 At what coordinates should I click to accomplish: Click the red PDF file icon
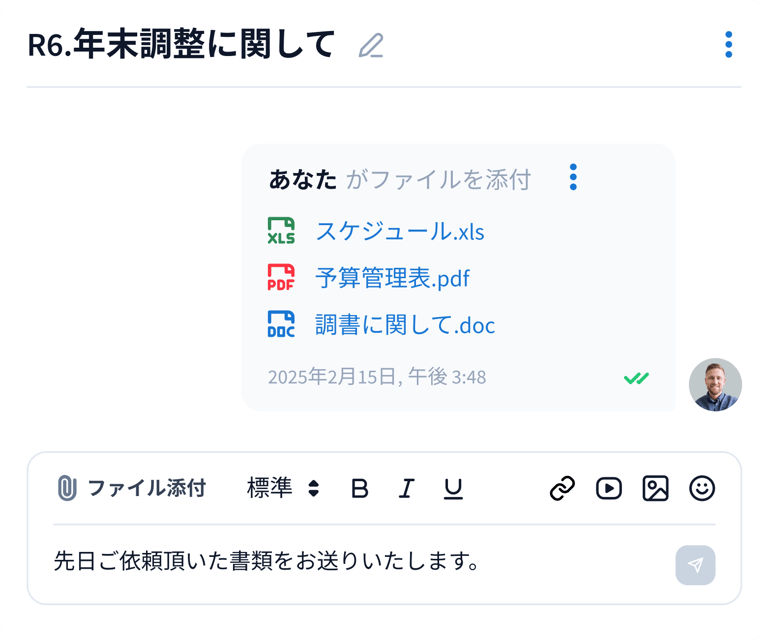click(x=281, y=278)
